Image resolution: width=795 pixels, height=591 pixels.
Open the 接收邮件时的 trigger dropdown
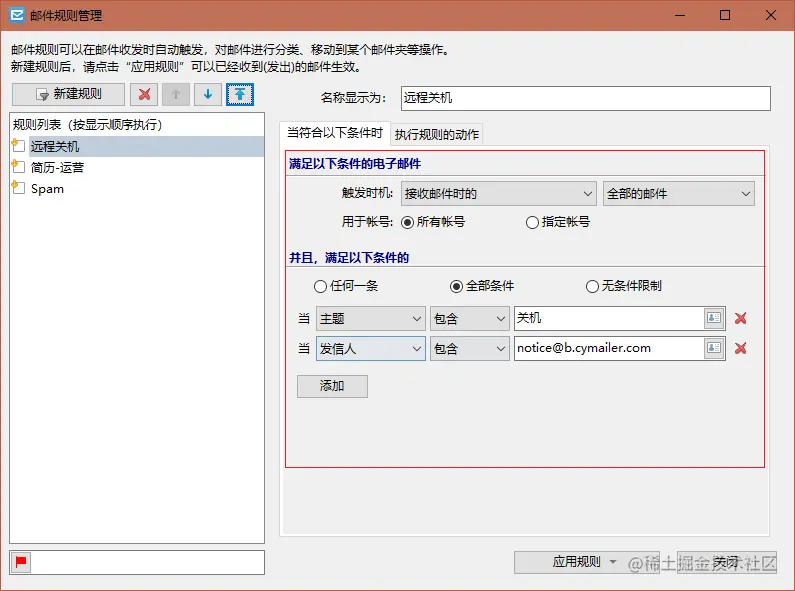[498, 194]
